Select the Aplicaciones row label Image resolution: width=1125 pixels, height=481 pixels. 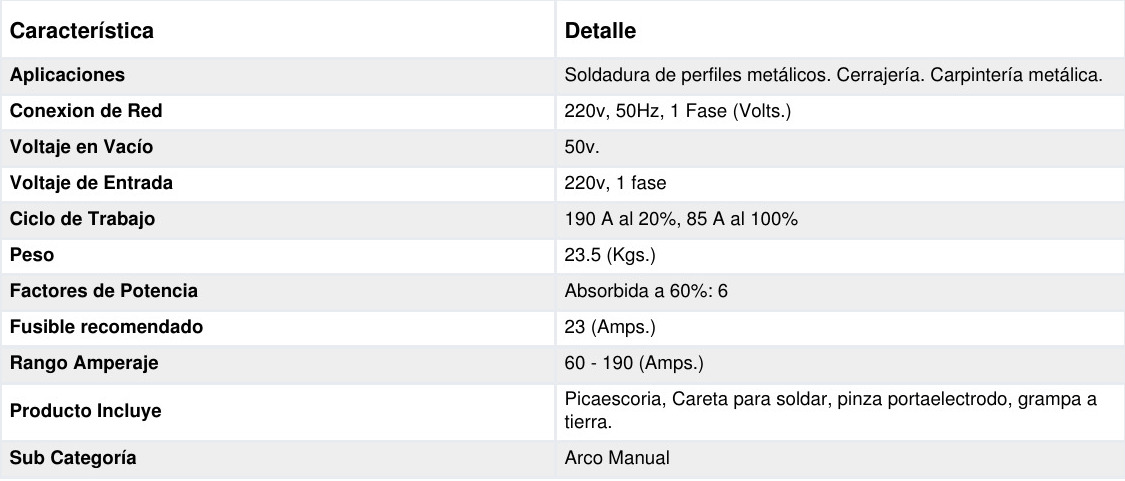[x=68, y=75]
